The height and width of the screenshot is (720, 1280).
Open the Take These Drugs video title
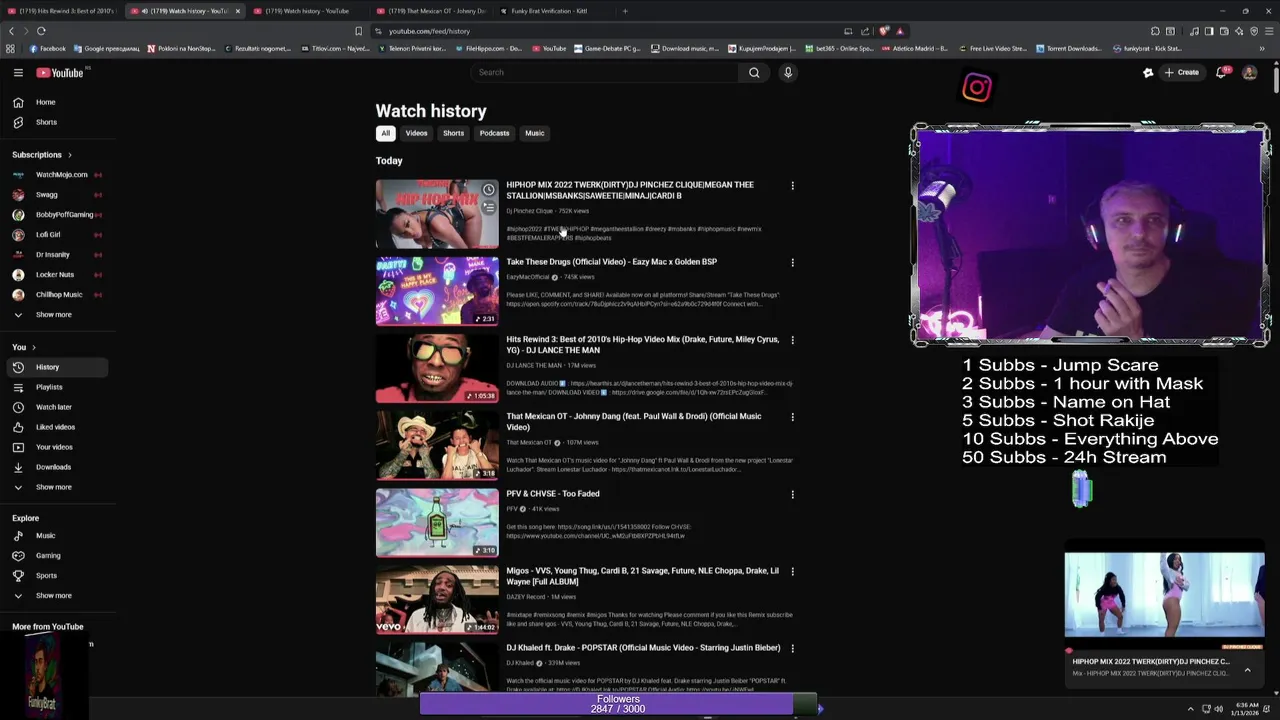611,262
